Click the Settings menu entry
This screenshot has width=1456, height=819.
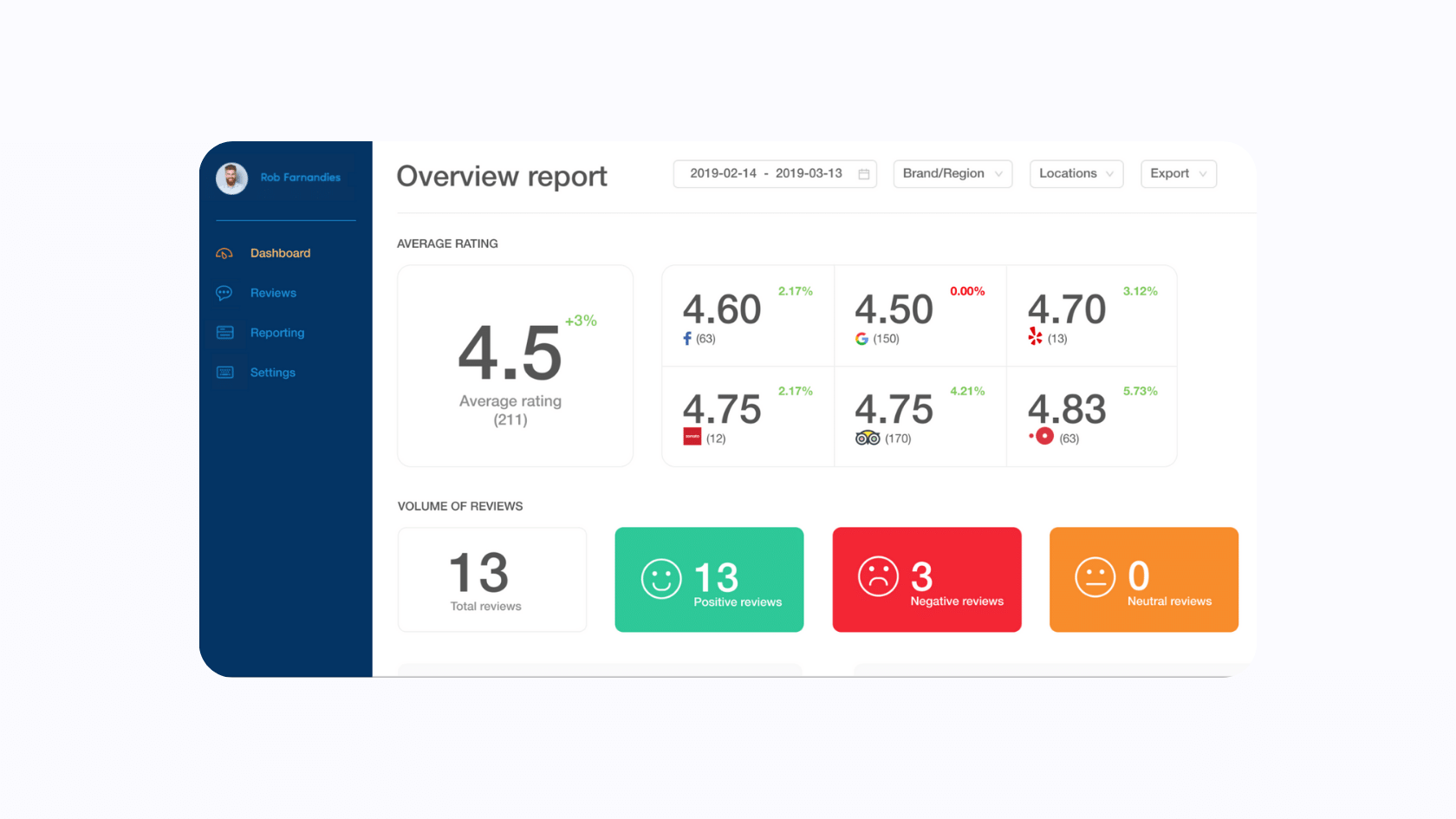[x=272, y=372]
